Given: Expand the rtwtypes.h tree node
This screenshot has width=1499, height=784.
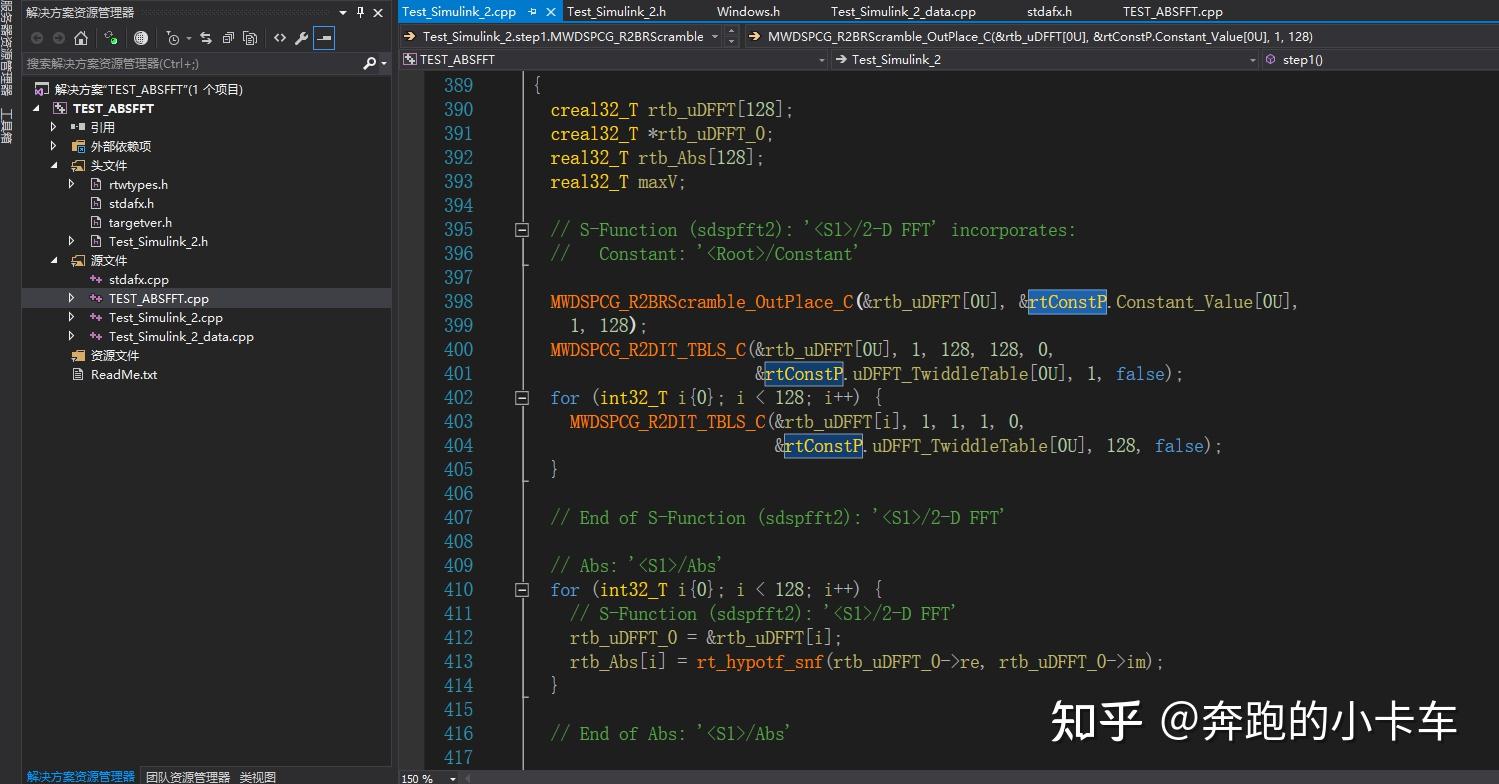Looking at the screenshot, I should (70, 184).
